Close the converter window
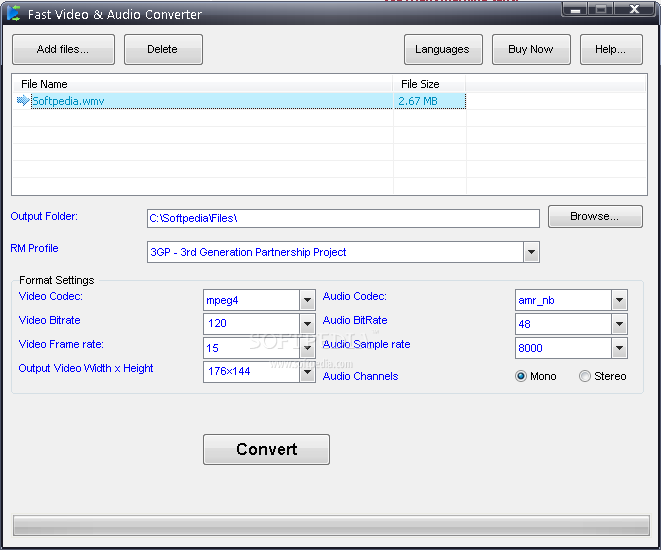The height and width of the screenshot is (550, 661). pyautogui.click(x=634, y=9)
